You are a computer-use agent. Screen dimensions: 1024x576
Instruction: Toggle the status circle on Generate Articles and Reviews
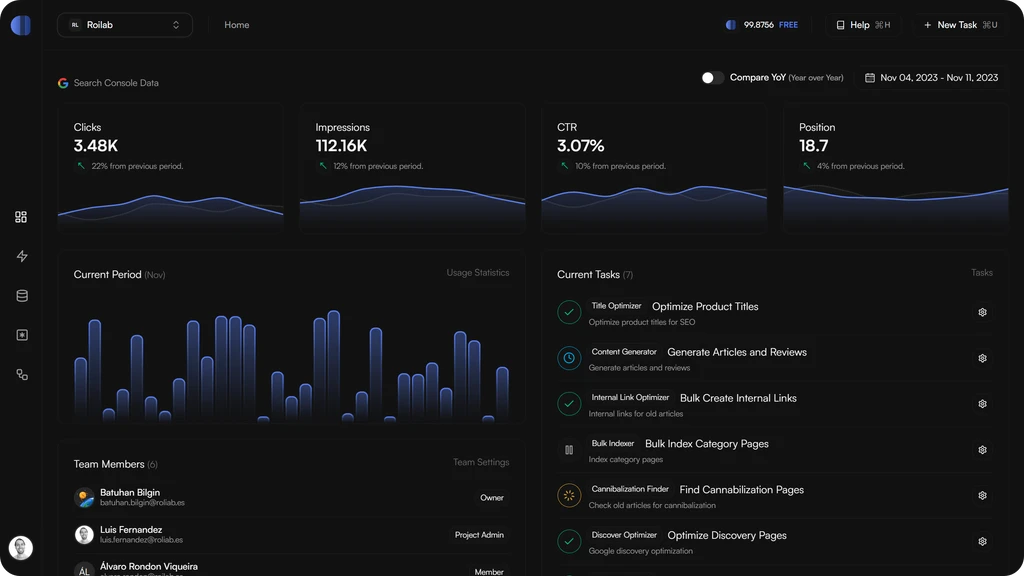(568, 358)
